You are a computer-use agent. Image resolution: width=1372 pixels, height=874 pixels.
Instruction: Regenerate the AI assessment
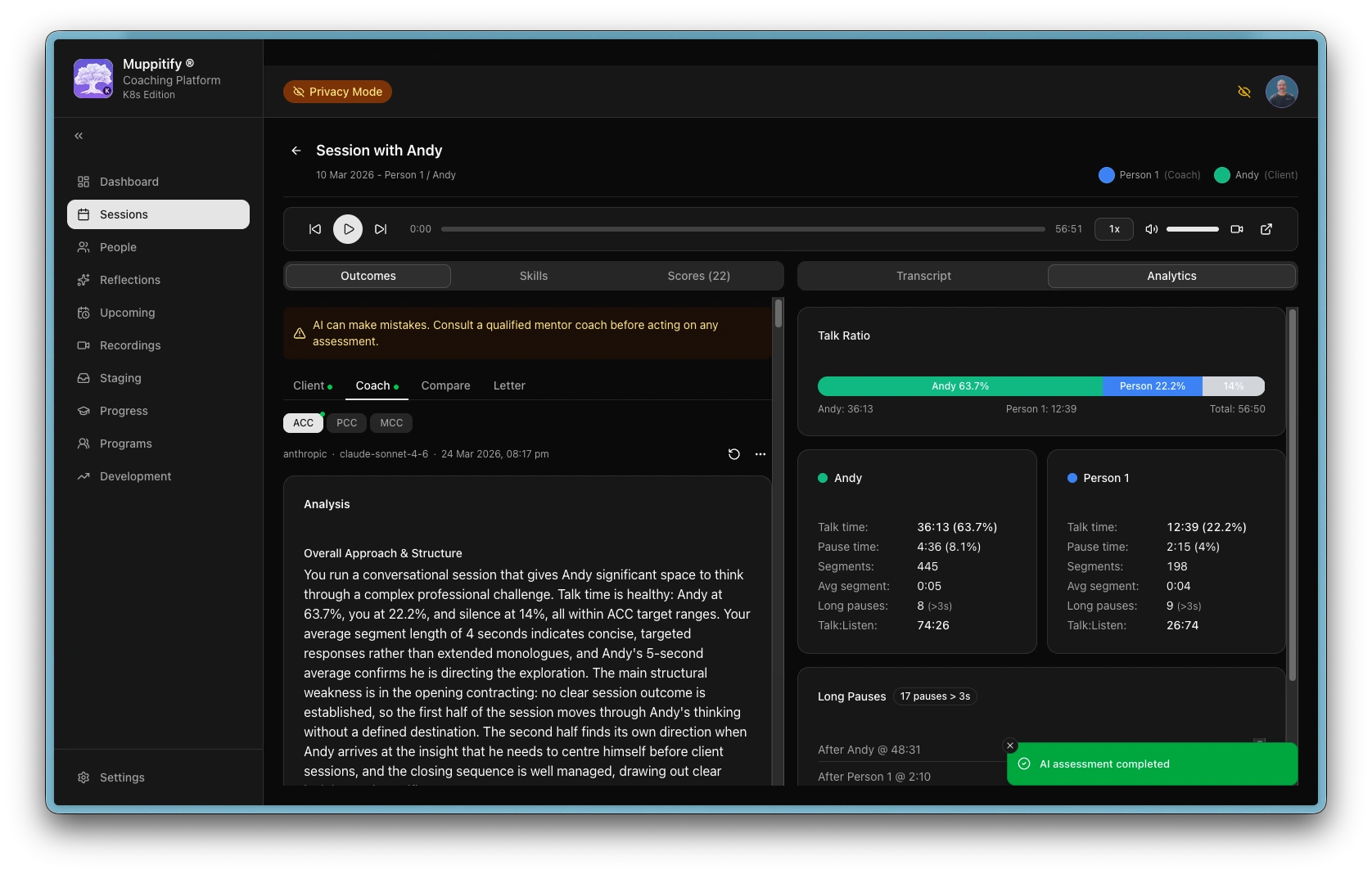tap(734, 454)
